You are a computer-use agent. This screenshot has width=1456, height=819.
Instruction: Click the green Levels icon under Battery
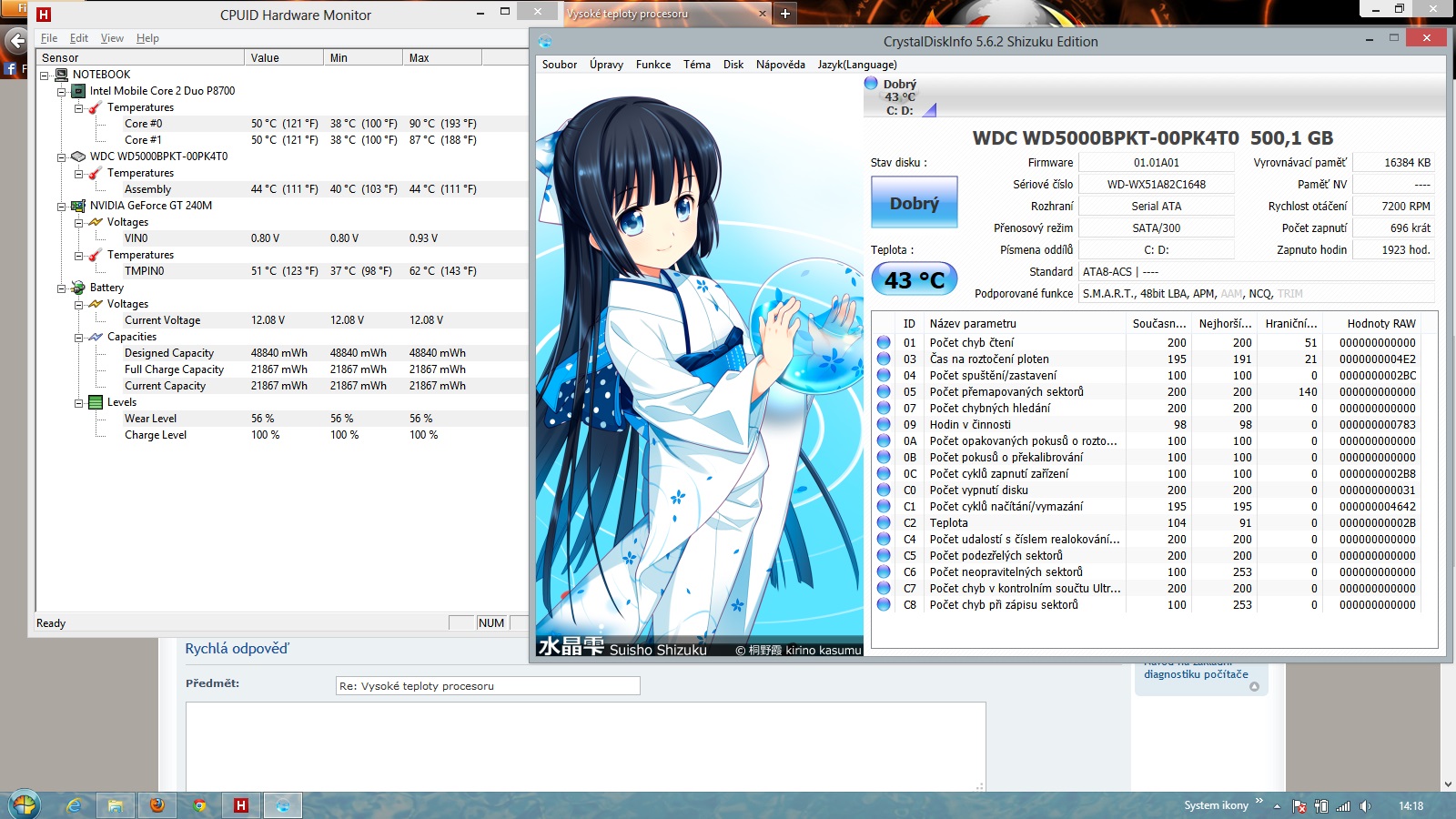(96, 402)
